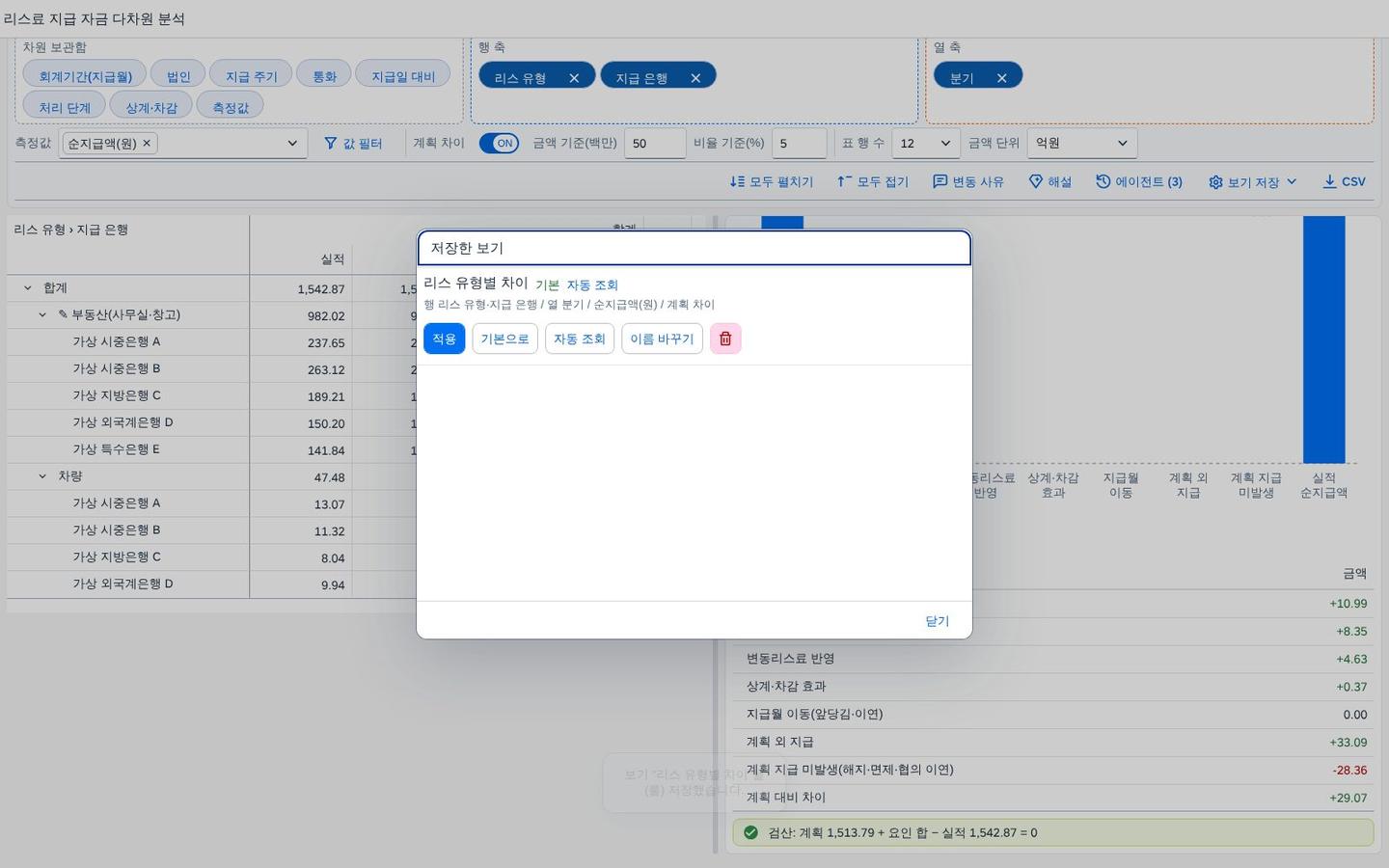
Task: Delete saved view with red trash icon
Action: (725, 339)
